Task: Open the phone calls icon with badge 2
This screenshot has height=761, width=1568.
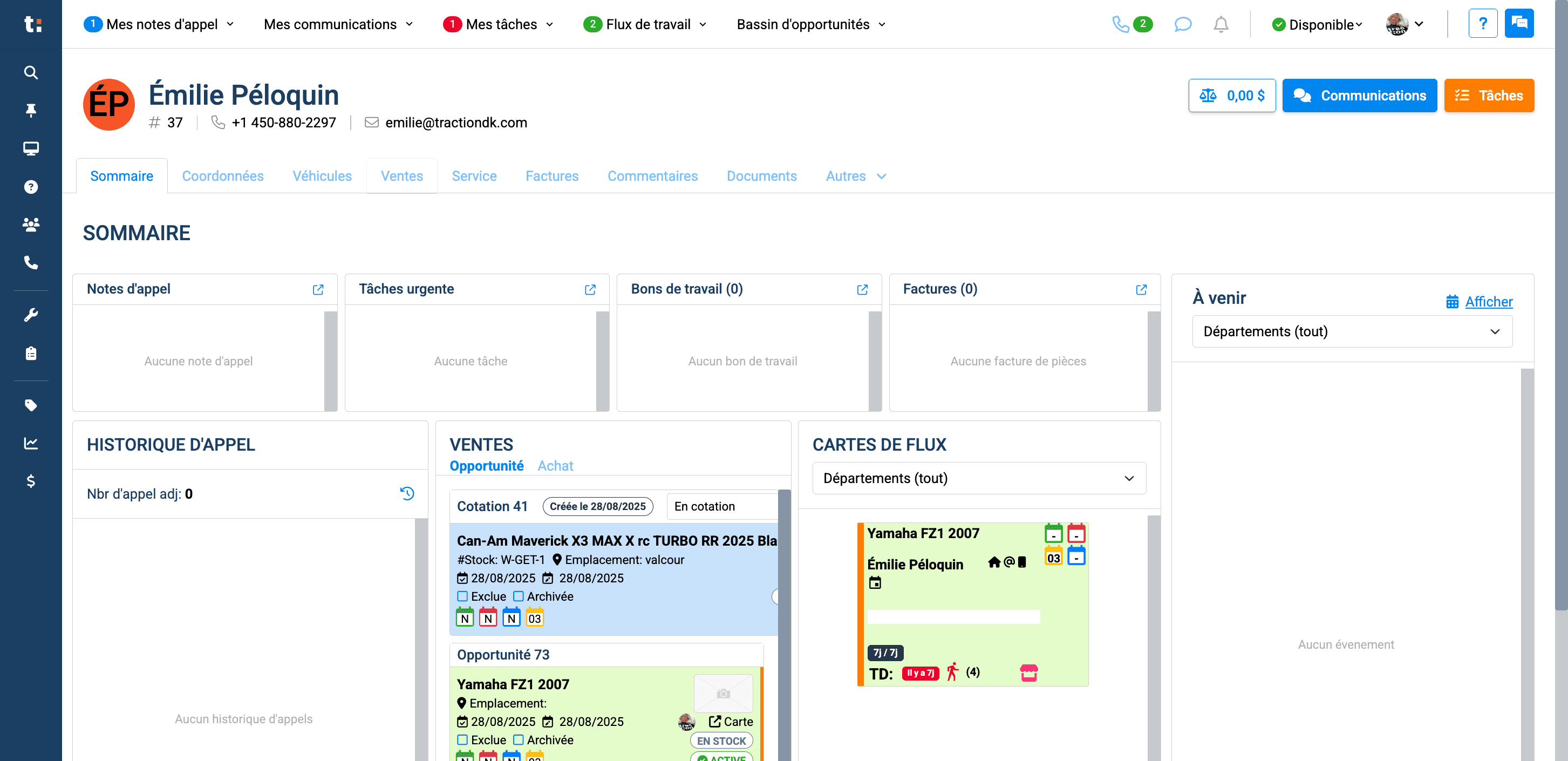Action: tap(1131, 24)
